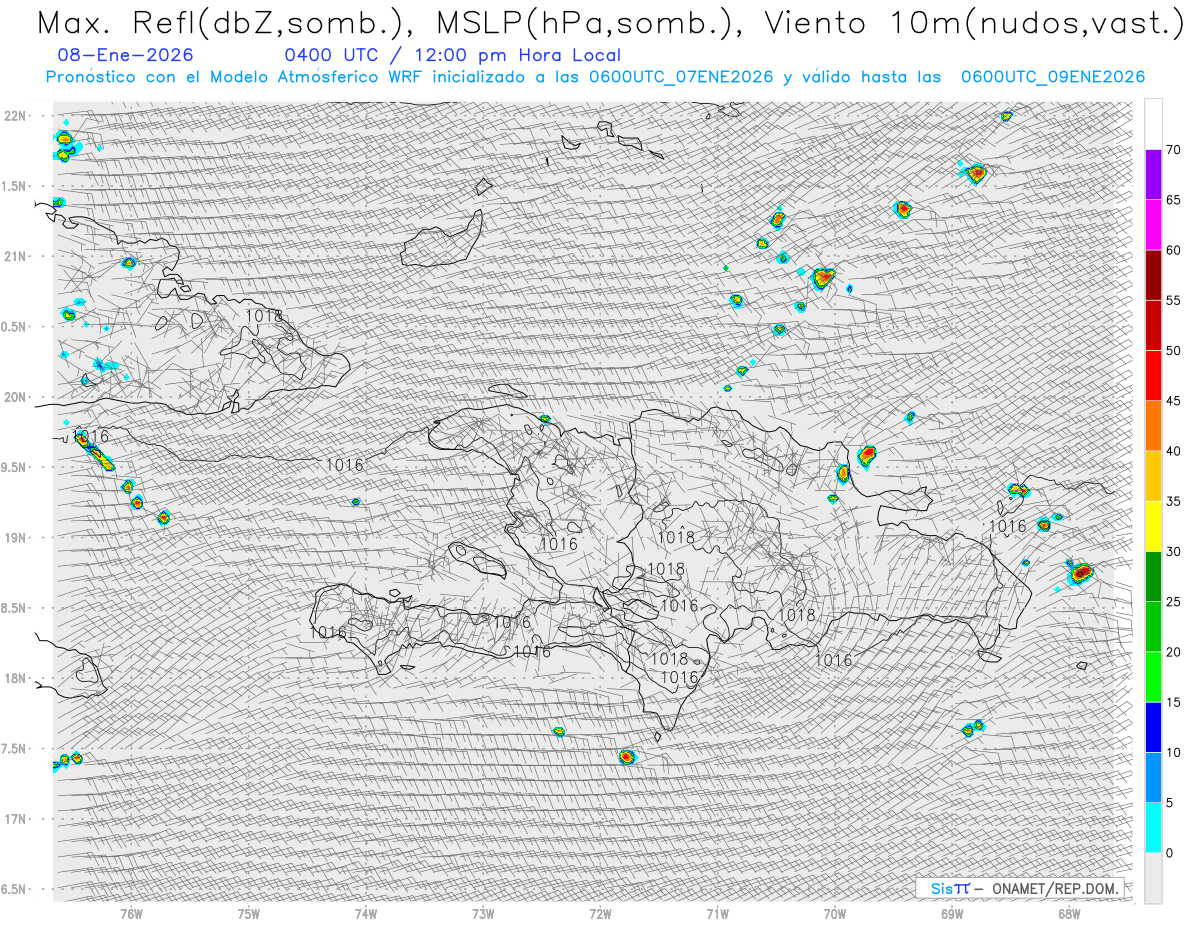Click the colorbar value label '25'
Screen dimensions: 1200x927
point(1173,602)
